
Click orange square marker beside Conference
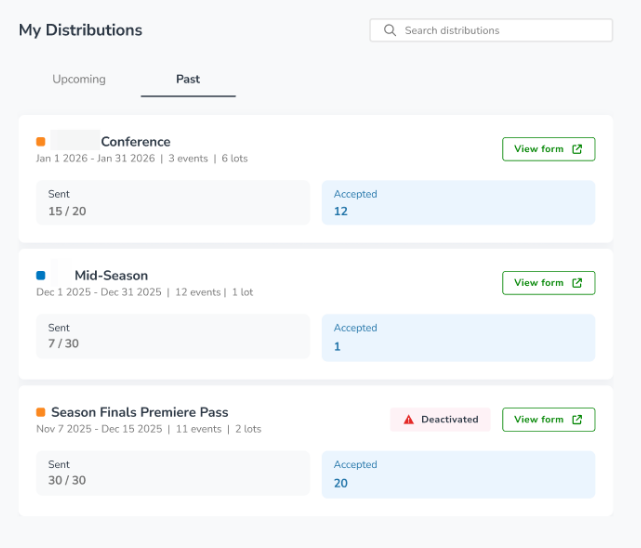click(40, 141)
